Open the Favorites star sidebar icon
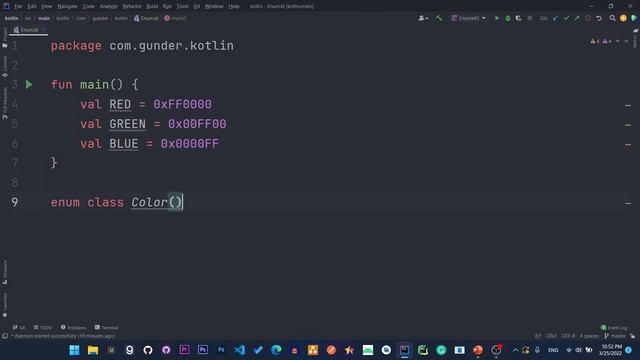The height and width of the screenshot is (360, 640). (5, 315)
